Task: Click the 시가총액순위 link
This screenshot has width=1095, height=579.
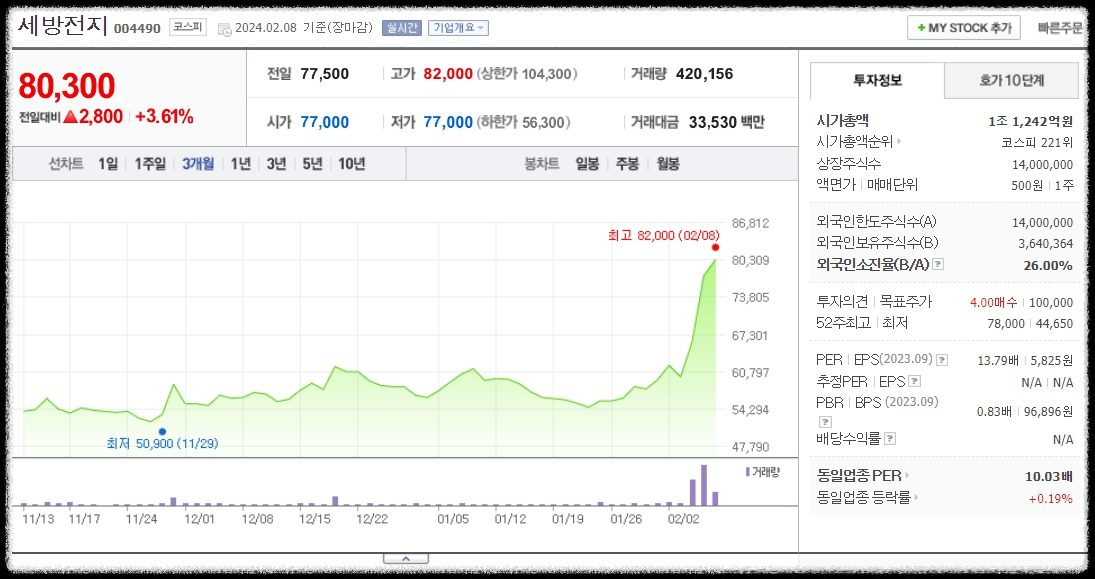Action: [855, 142]
